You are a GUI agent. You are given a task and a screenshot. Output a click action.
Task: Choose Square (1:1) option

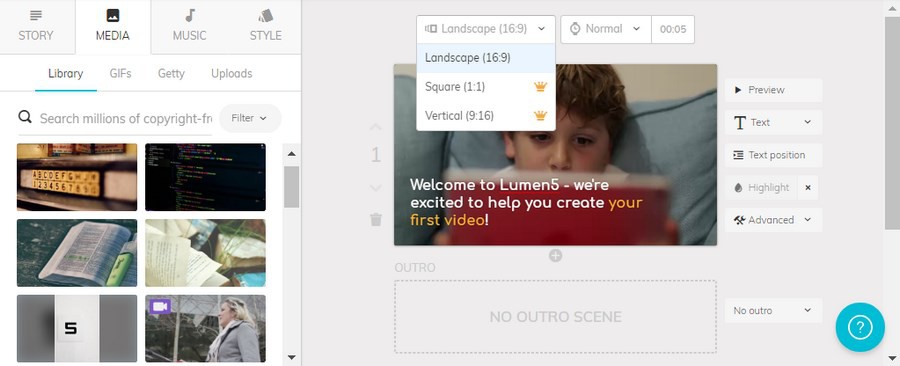[486, 87]
